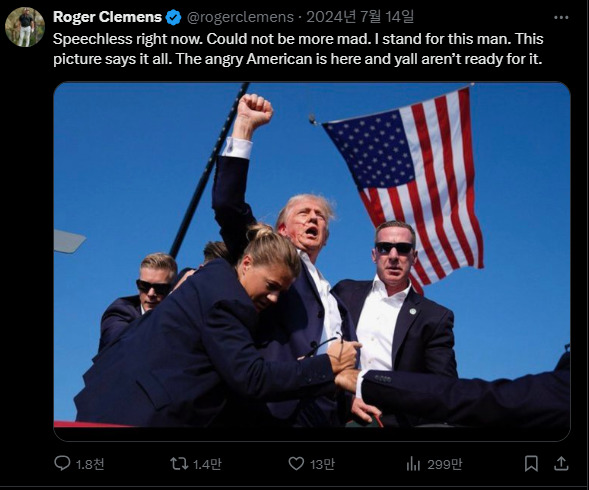Viewport: 589px width, 490px height.
Task: Open Roger Clemens profile avatar
Action: [x=25, y=27]
